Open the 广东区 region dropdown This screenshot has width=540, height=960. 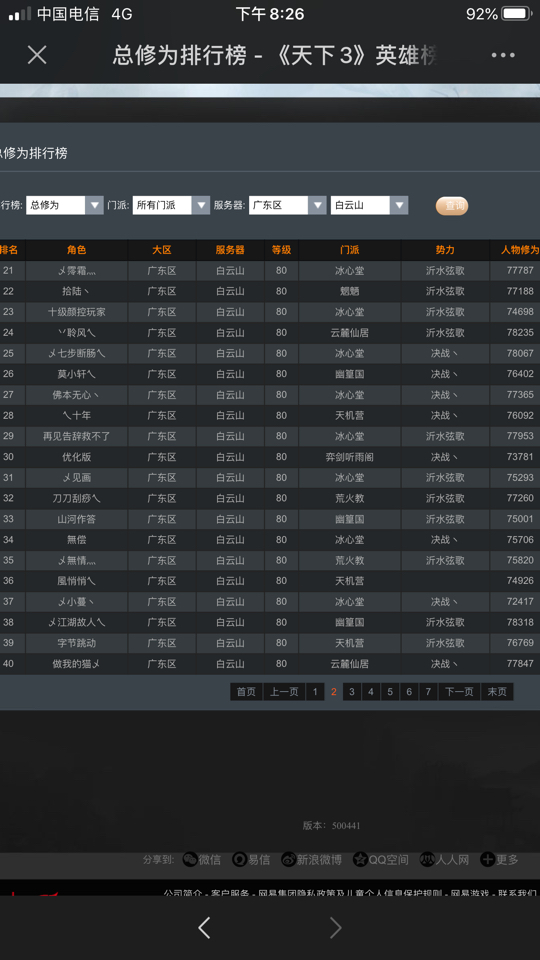coord(287,205)
